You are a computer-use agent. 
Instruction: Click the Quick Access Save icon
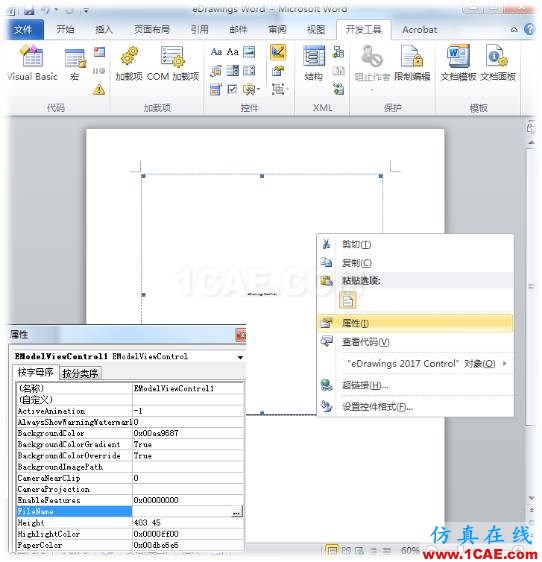click(x=29, y=10)
